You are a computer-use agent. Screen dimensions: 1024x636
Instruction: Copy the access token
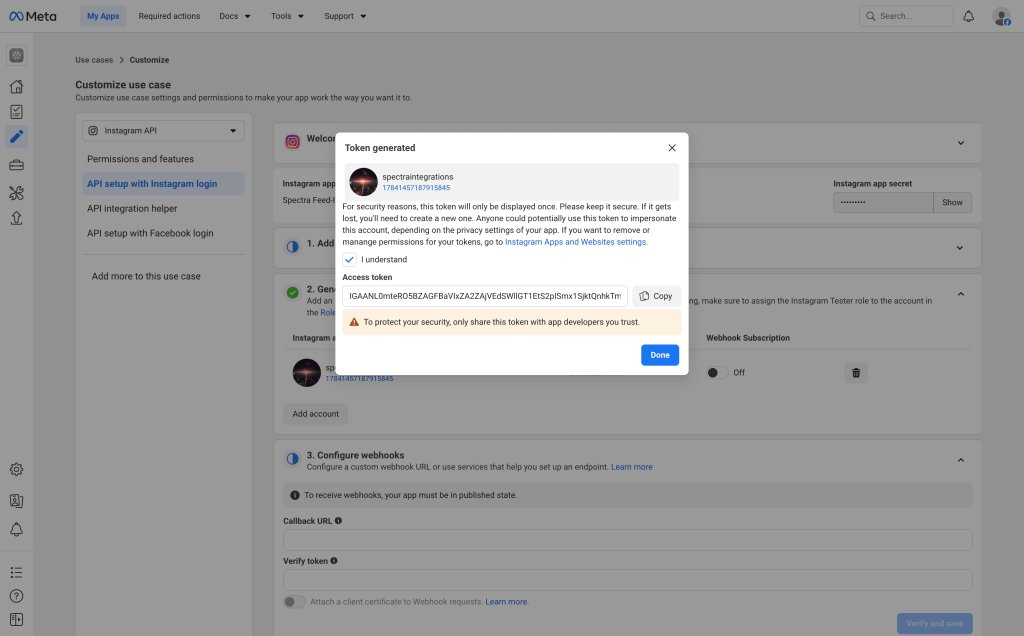(656, 296)
